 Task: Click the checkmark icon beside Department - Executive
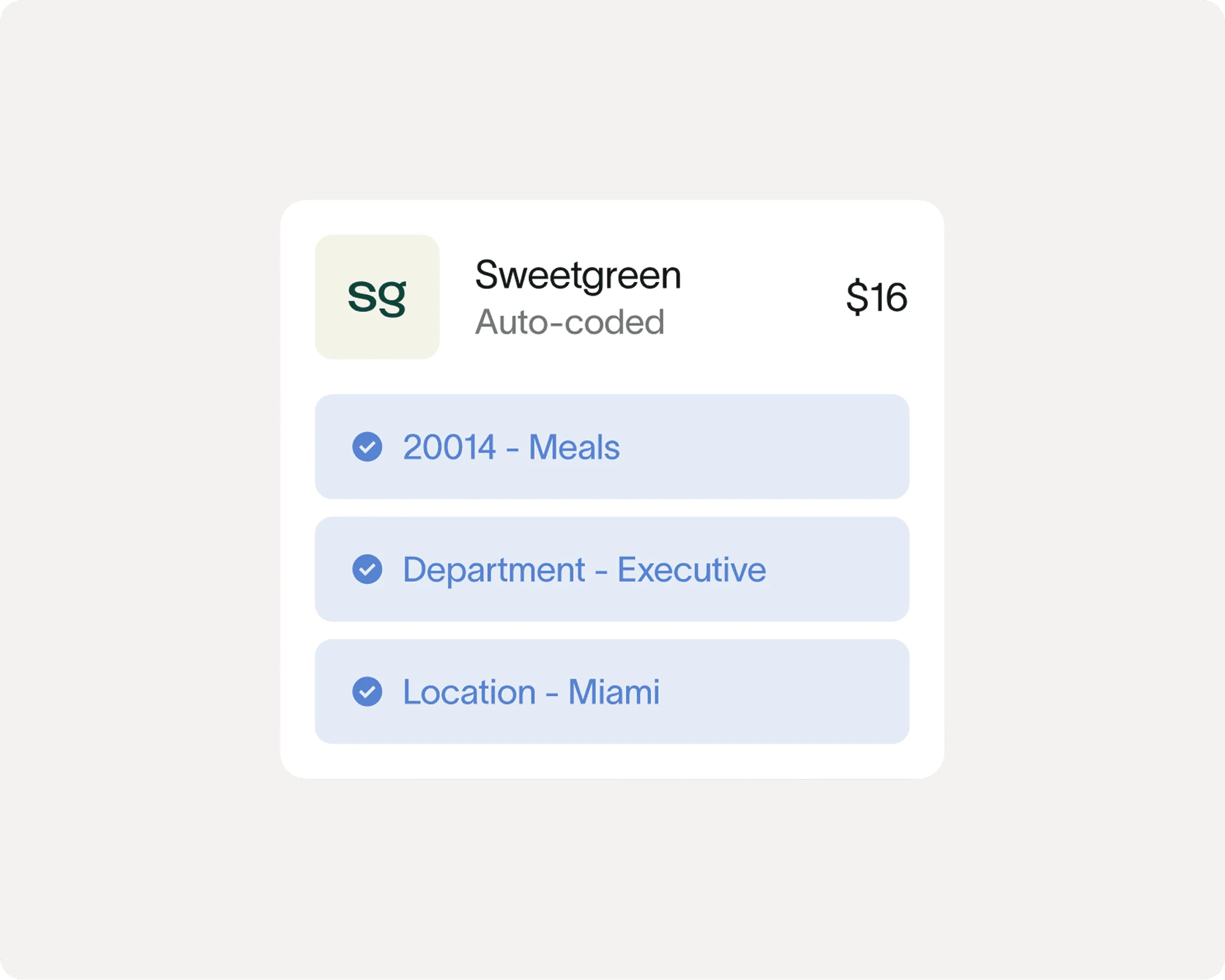367,569
